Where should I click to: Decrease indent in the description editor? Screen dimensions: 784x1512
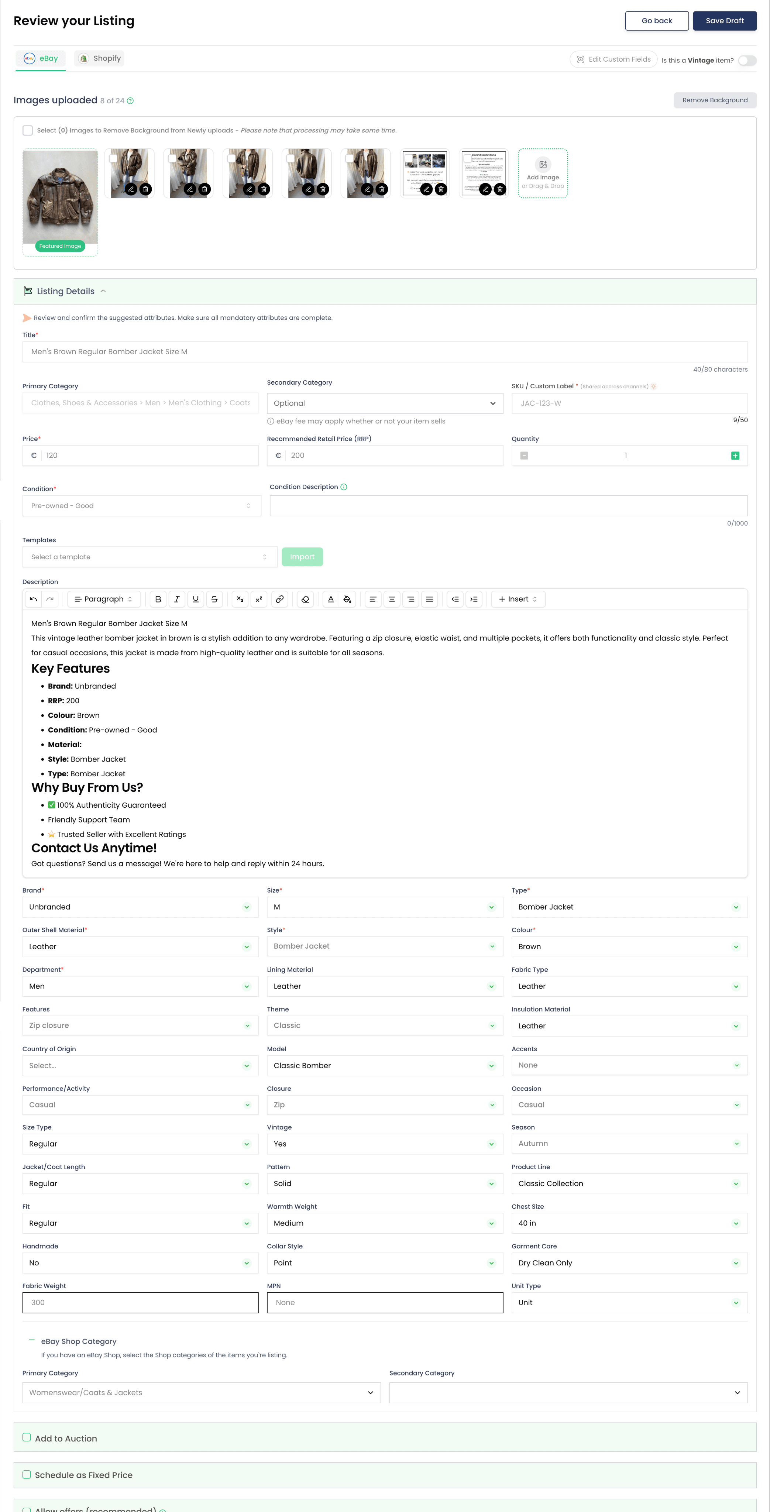click(x=455, y=599)
